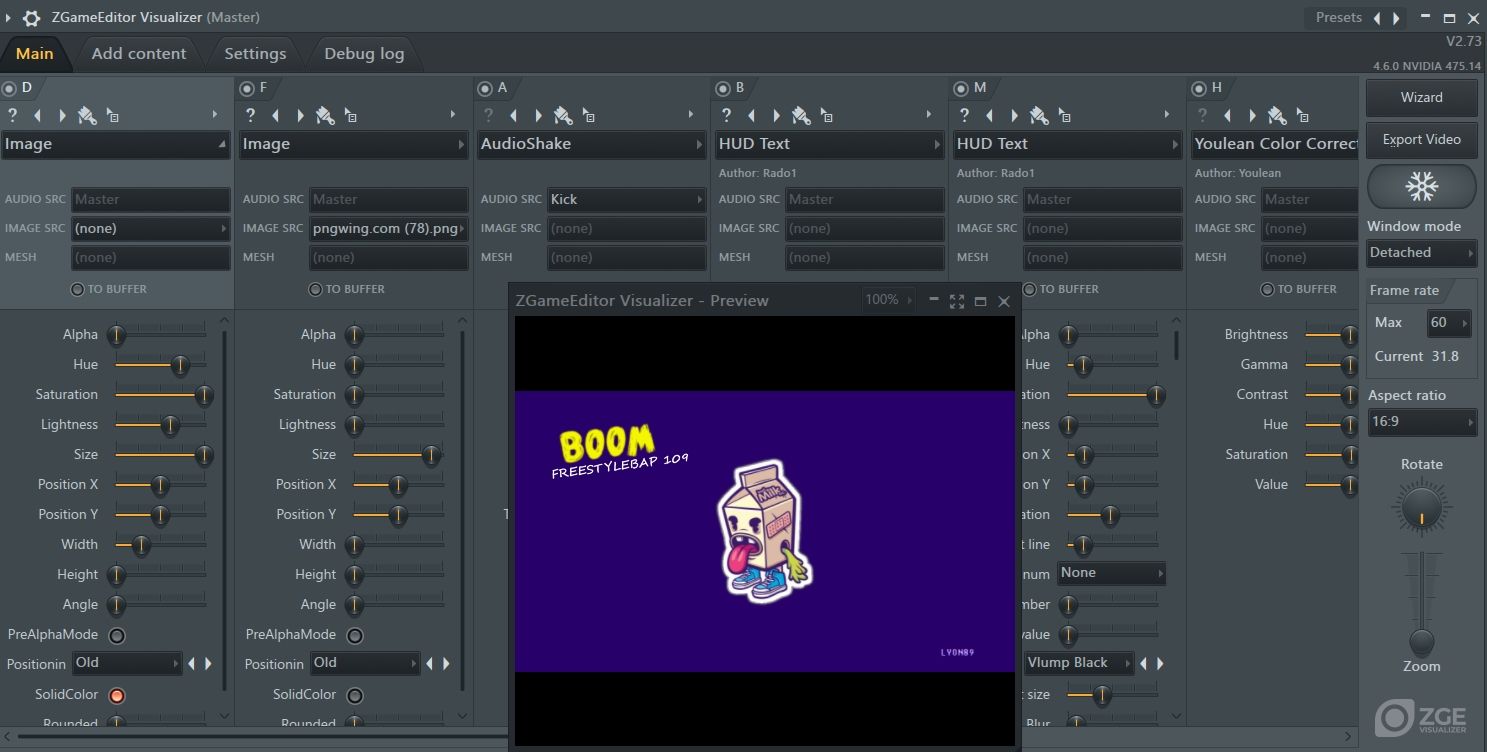This screenshot has height=752, width=1487.
Task: Open the pngwing.com image source dropdown
Action: (389, 228)
